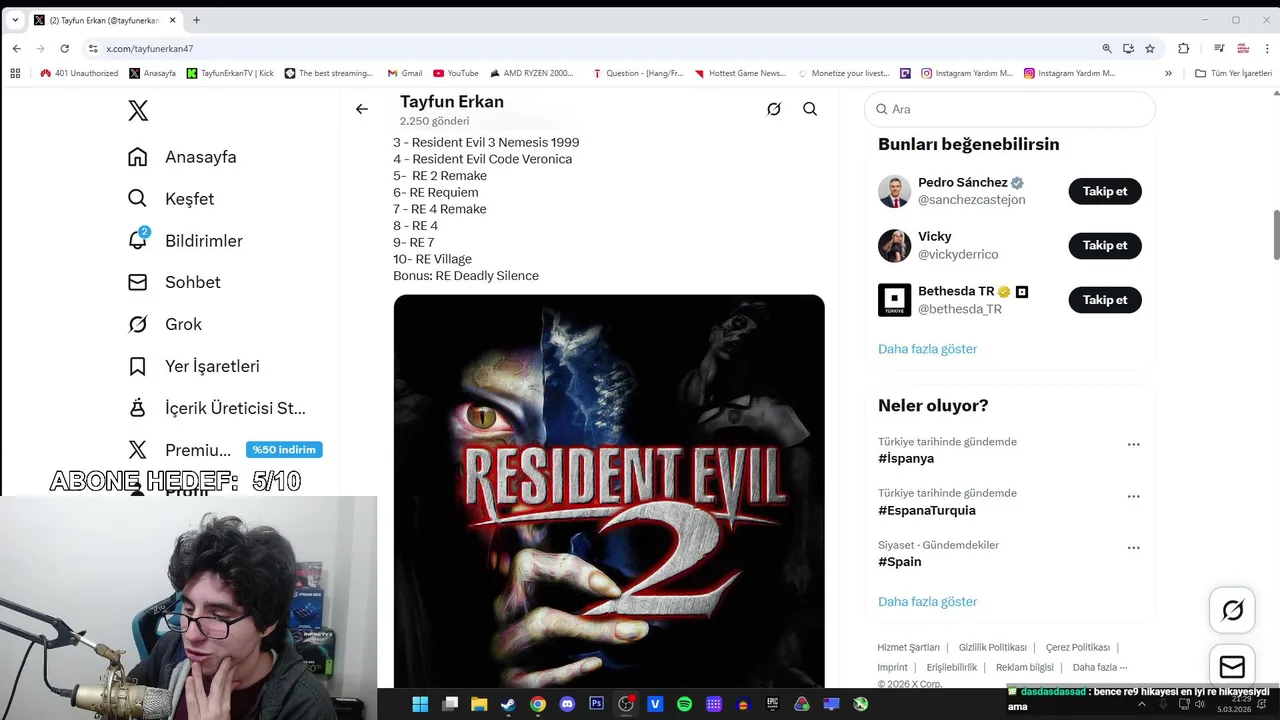Reload the page
1280x720 pixels.
(x=65, y=48)
